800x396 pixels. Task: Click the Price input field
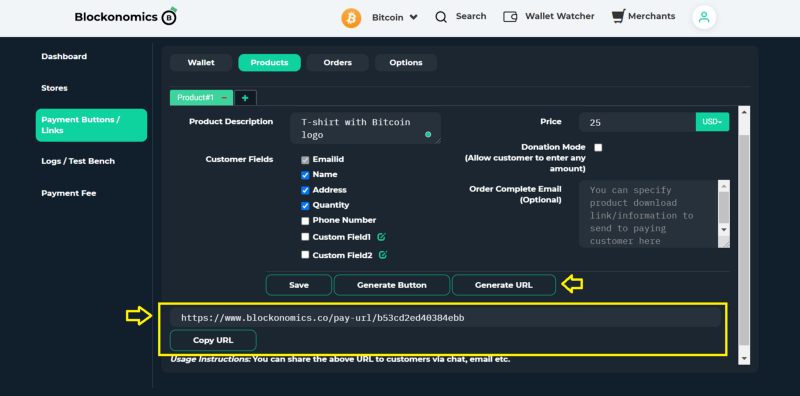coord(637,122)
